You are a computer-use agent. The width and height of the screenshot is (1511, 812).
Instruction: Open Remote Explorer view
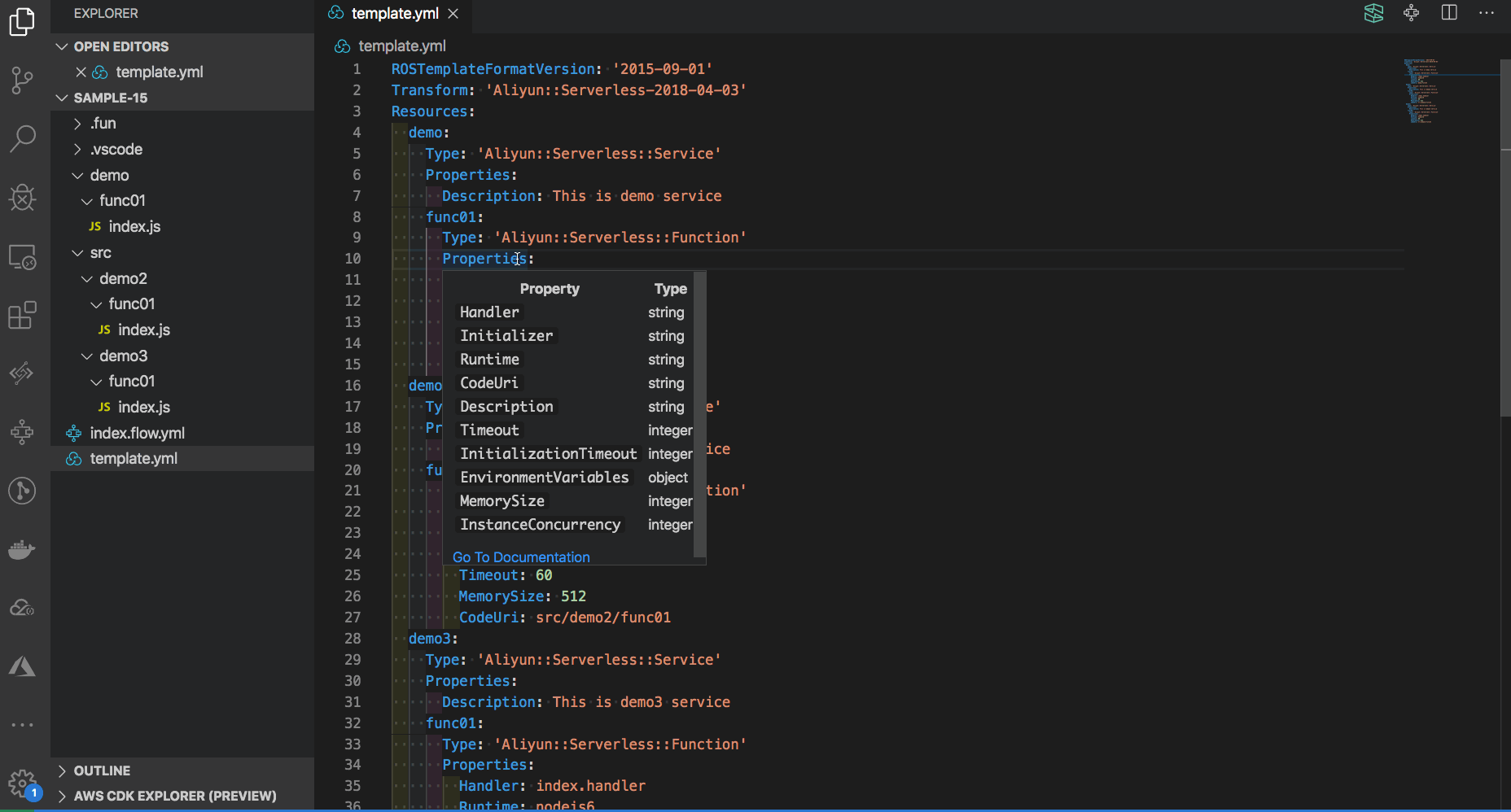[x=22, y=257]
